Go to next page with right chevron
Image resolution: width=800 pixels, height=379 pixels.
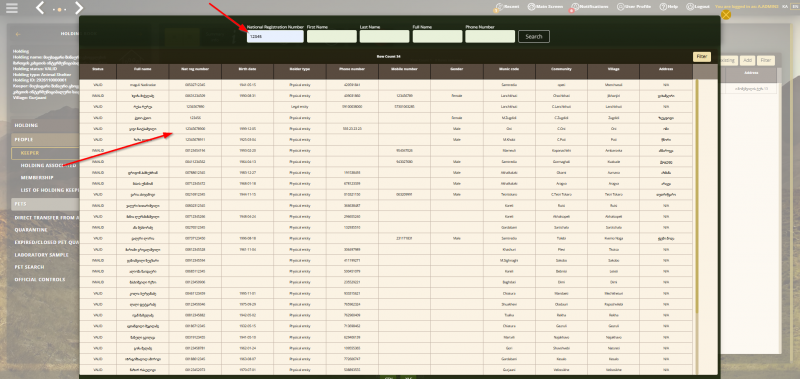click(x=79, y=8)
